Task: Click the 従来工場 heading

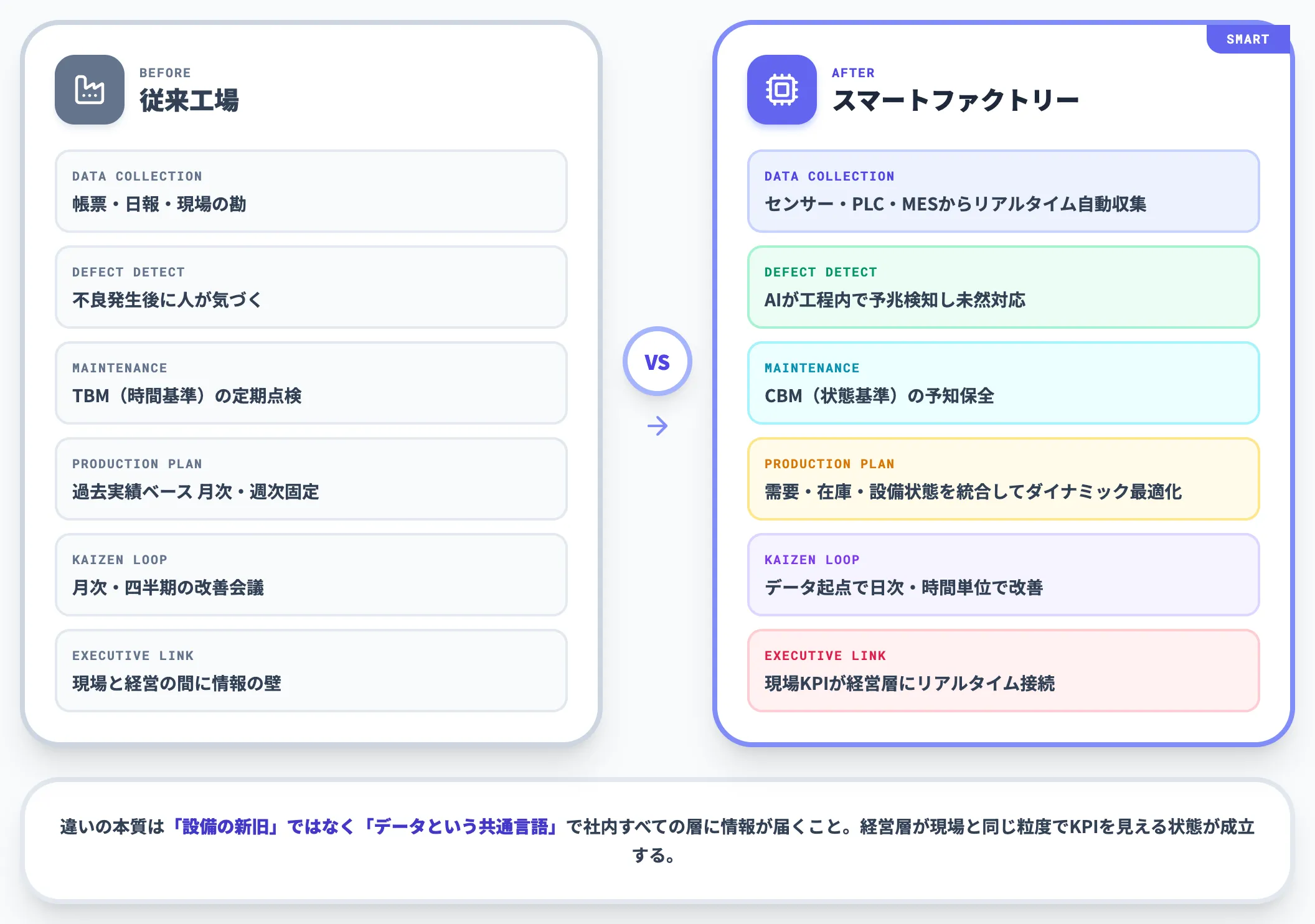Action: click(x=189, y=100)
